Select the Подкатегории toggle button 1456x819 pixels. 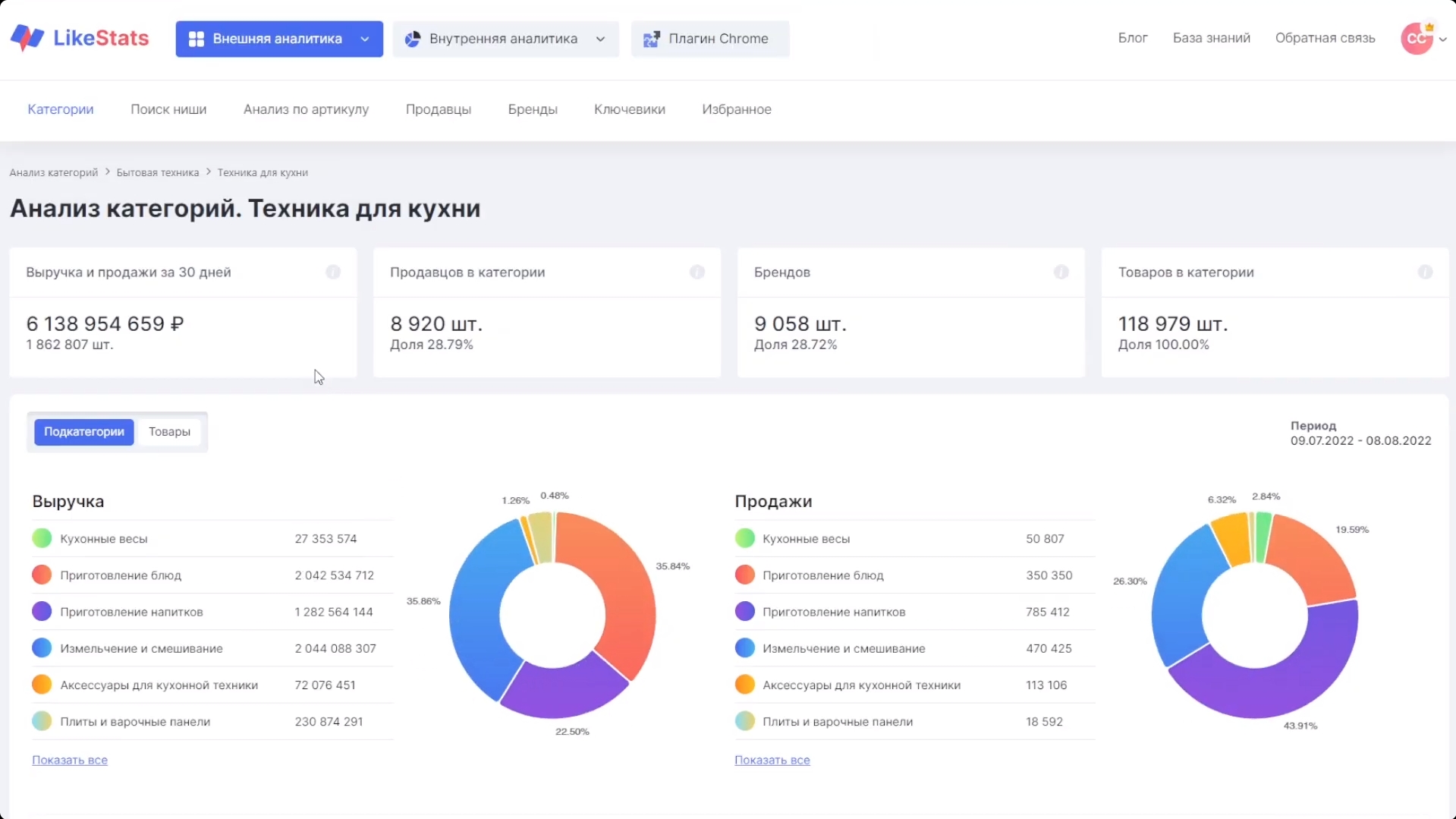[84, 432]
